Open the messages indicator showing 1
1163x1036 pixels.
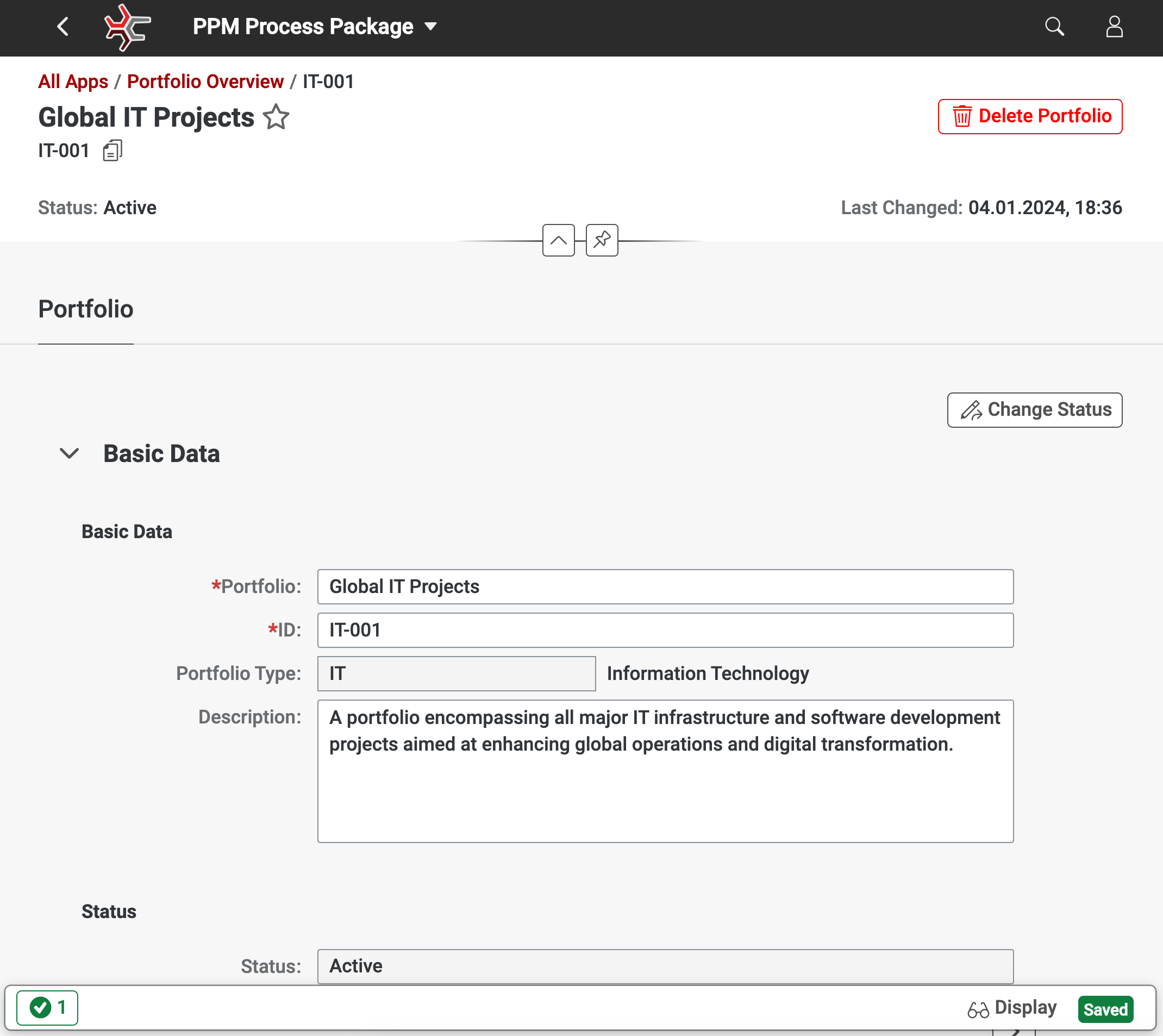pyautogui.click(x=47, y=1008)
